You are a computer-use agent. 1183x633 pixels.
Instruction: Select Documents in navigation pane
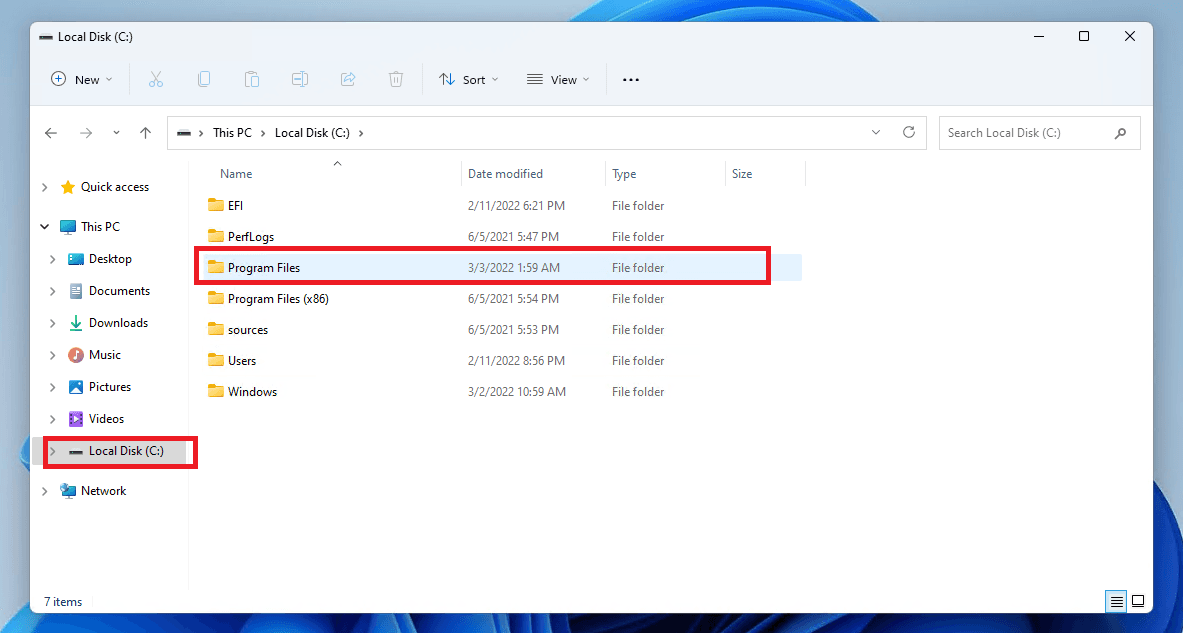(119, 290)
